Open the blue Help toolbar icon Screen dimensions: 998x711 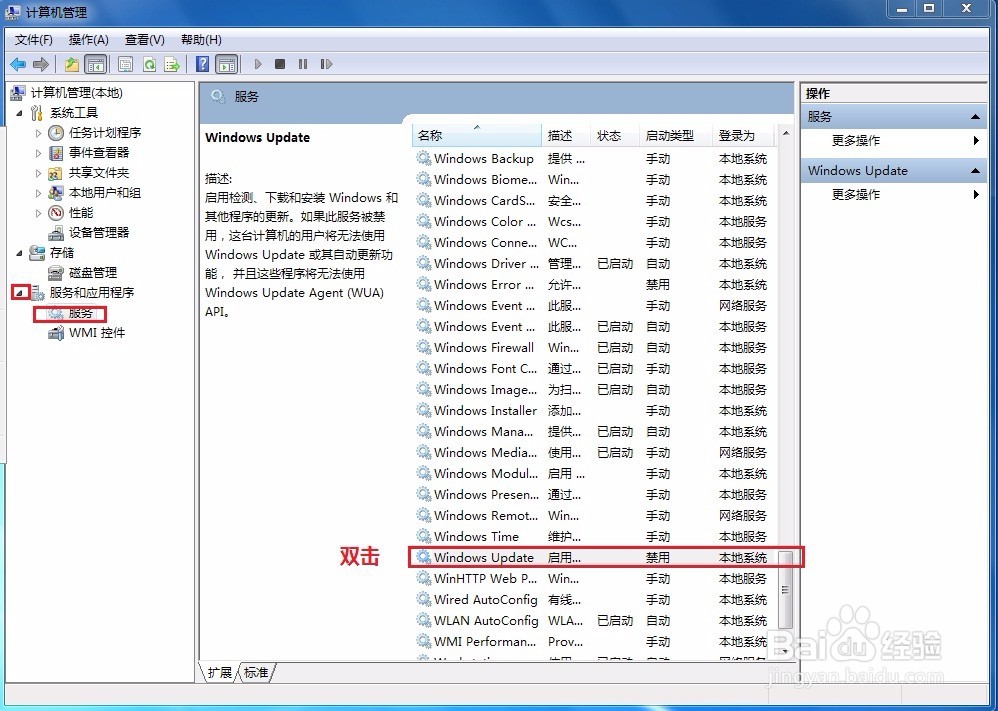(202, 64)
